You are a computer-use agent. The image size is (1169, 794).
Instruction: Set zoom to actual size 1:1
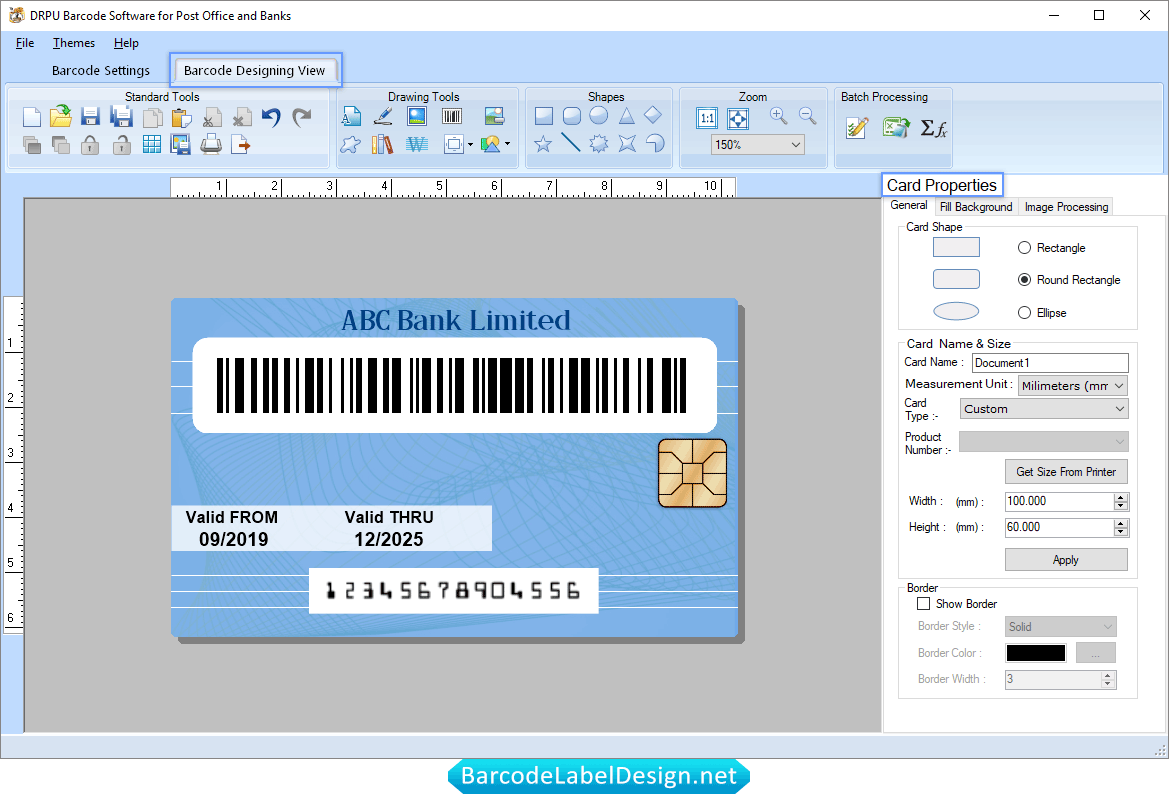click(707, 118)
